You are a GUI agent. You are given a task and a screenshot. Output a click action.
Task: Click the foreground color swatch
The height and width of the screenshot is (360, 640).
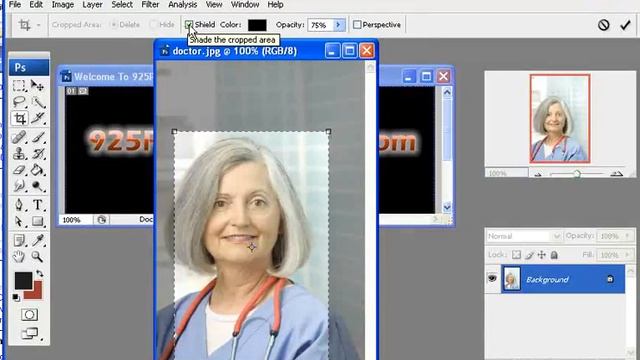pyautogui.click(x=23, y=280)
